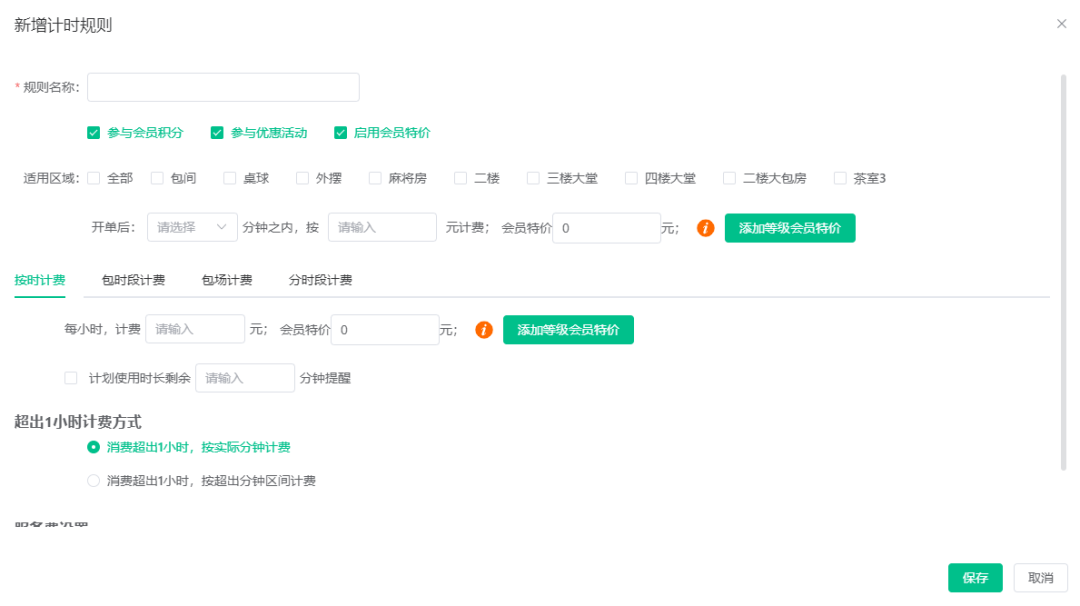Select 按超出分钟区间计费 radio option
This screenshot has height=606, width=1080.
94,481
